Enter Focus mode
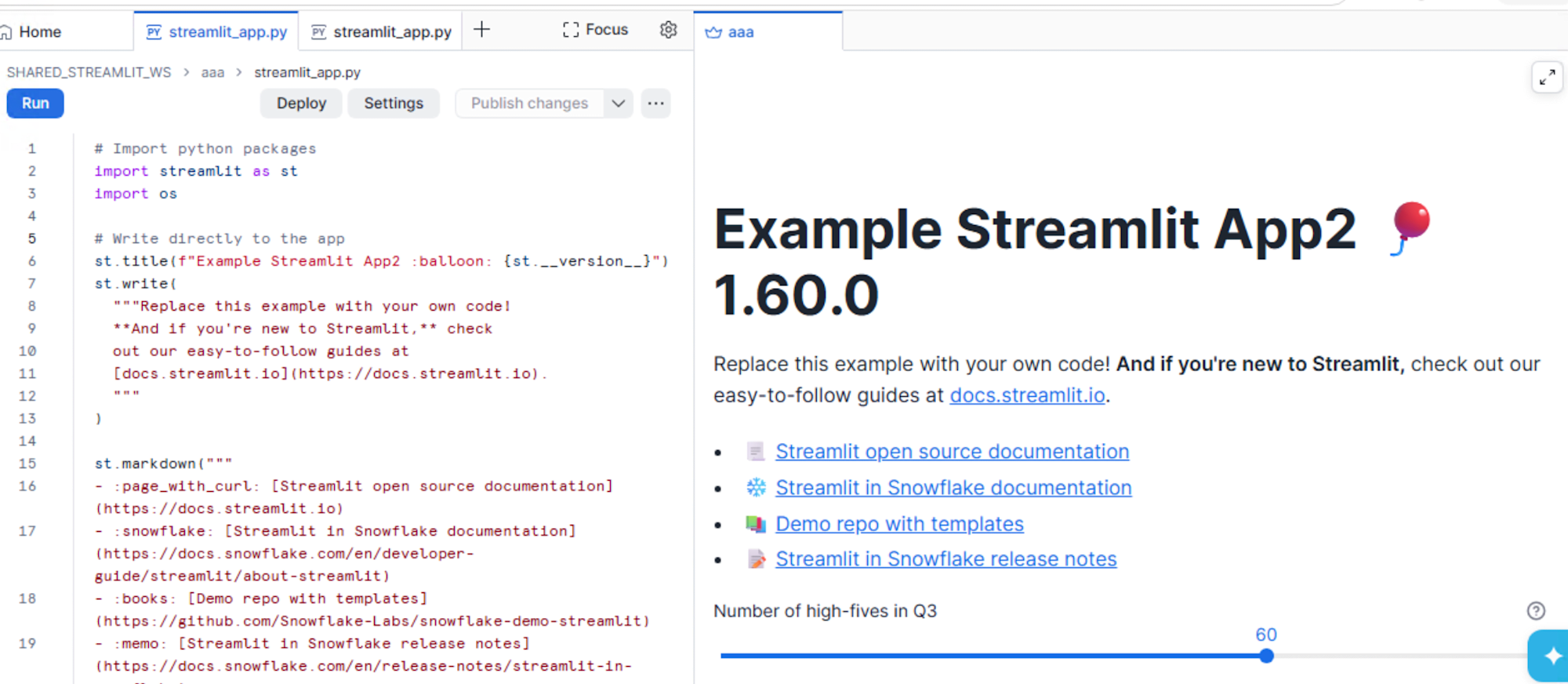The height and width of the screenshot is (684, 1568). click(596, 30)
